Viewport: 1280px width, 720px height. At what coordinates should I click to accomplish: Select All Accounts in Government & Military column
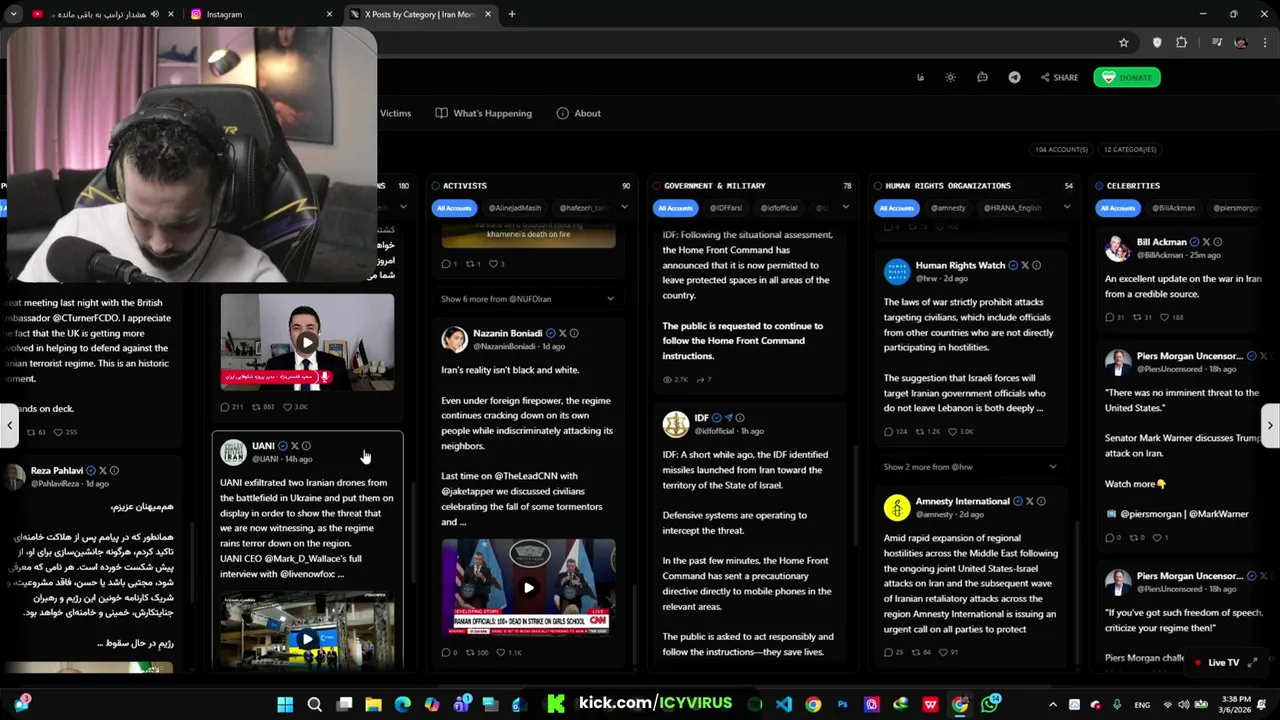coord(675,208)
